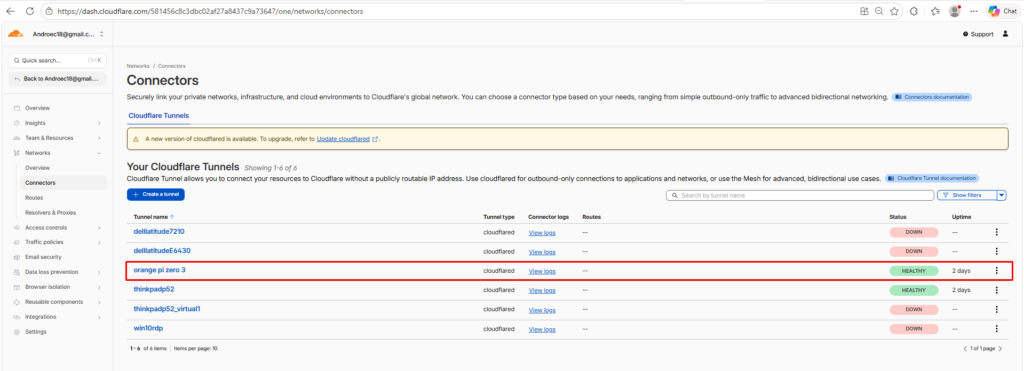
Task: Open View logs for thinkpadp52
Action: click(x=542, y=290)
